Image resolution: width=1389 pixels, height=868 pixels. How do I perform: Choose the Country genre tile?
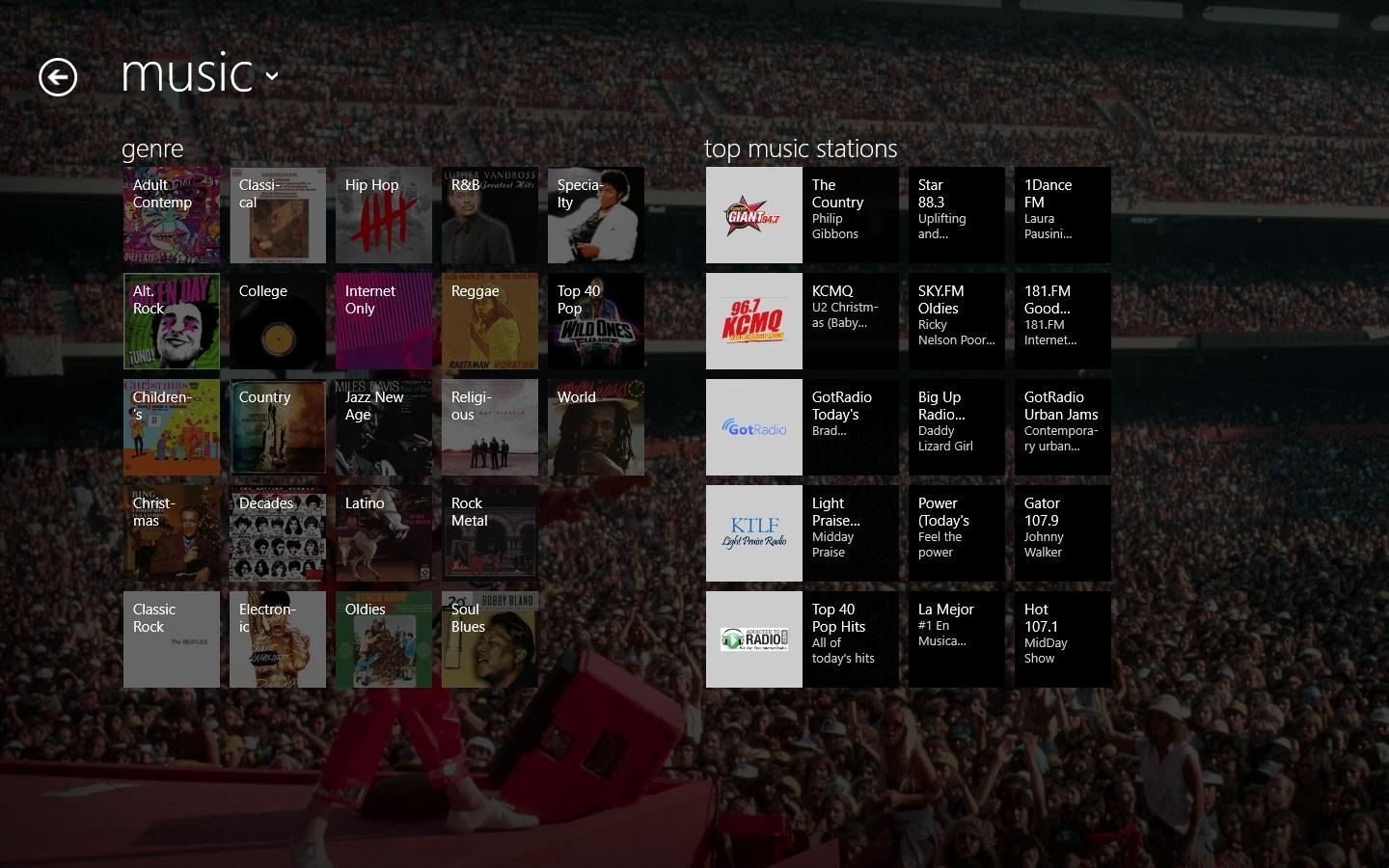point(278,427)
